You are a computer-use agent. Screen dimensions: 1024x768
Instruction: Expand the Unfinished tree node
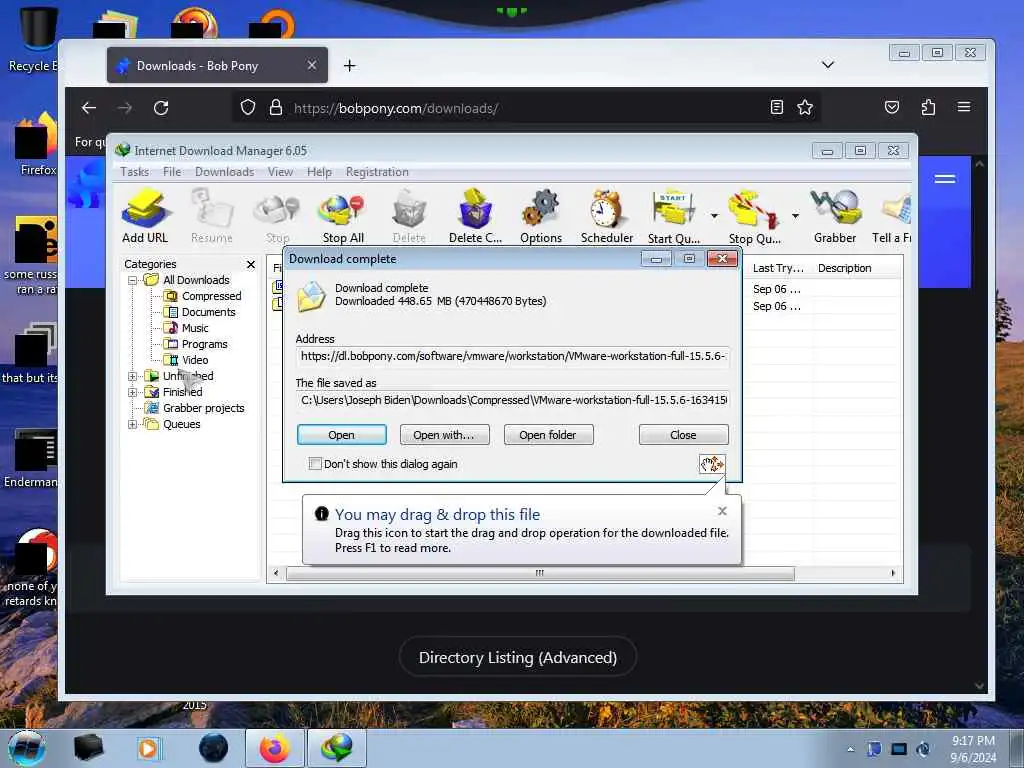133,376
